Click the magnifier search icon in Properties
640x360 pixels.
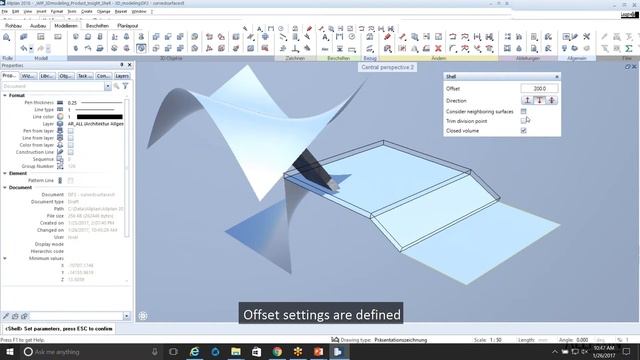tap(117, 86)
